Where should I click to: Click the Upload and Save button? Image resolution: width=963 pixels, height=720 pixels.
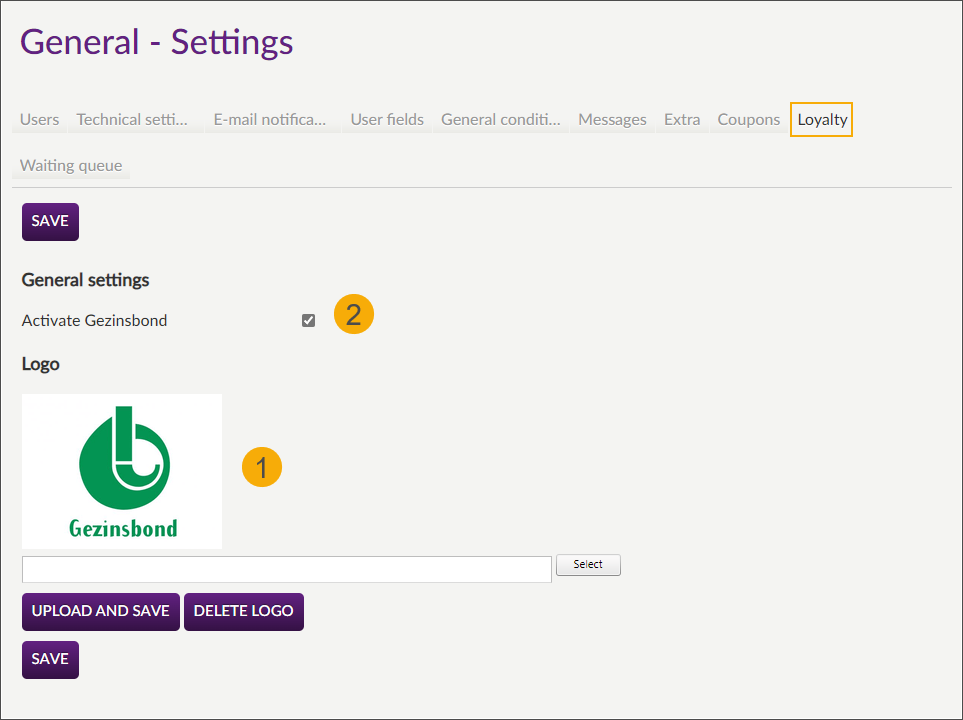point(100,612)
